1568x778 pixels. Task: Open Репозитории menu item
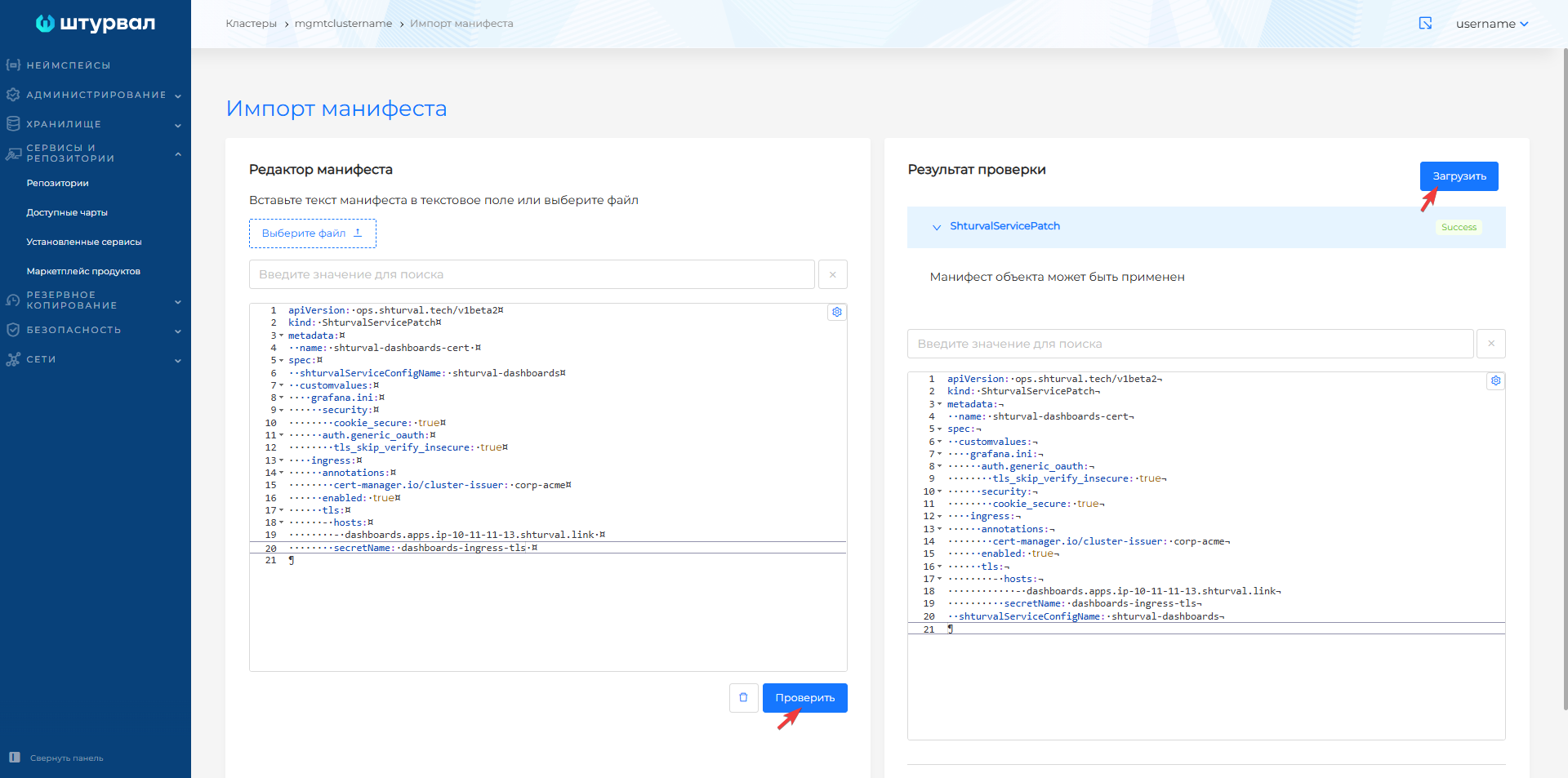click(57, 183)
